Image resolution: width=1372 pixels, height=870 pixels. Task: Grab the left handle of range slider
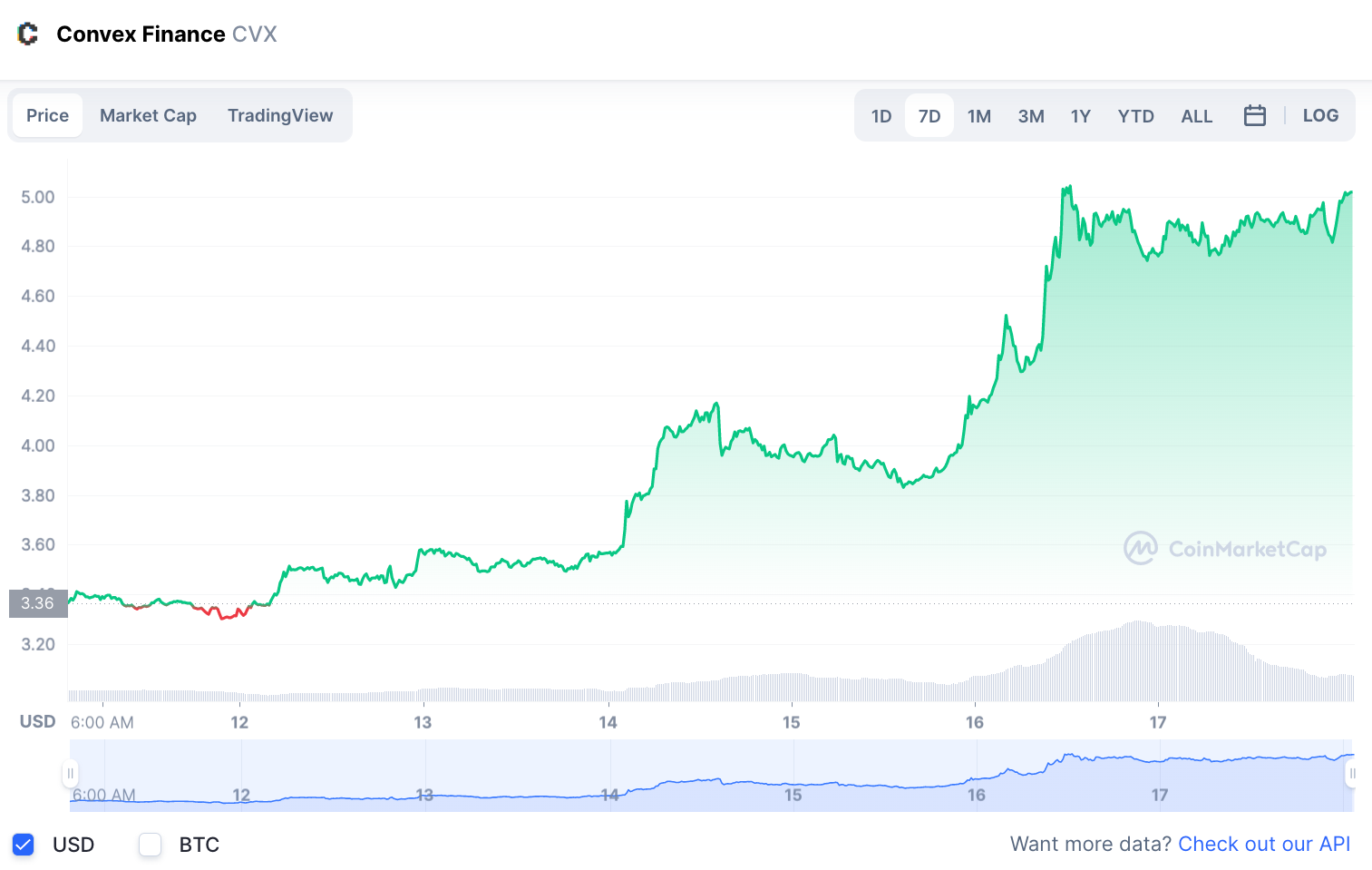click(70, 774)
